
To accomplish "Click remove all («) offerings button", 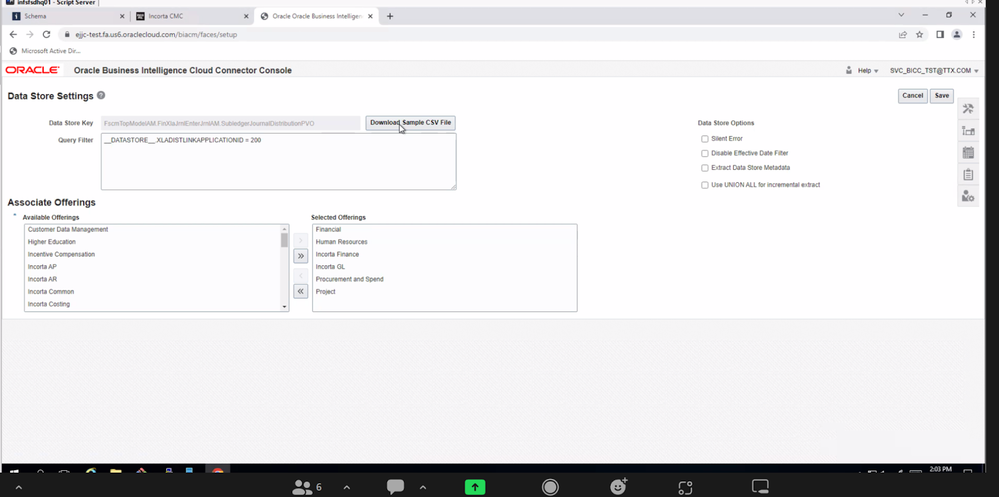I will point(301,291).
